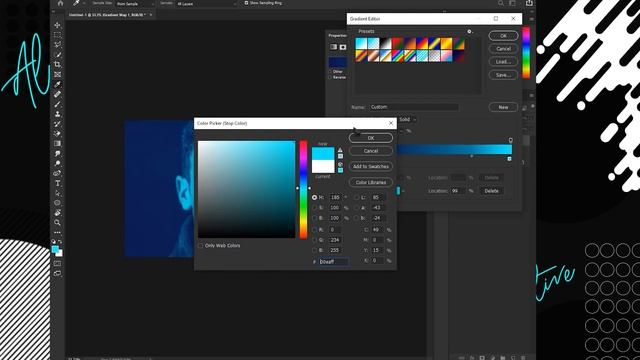640x360 pixels.
Task: Select the Crop tool
Action: pos(58,64)
